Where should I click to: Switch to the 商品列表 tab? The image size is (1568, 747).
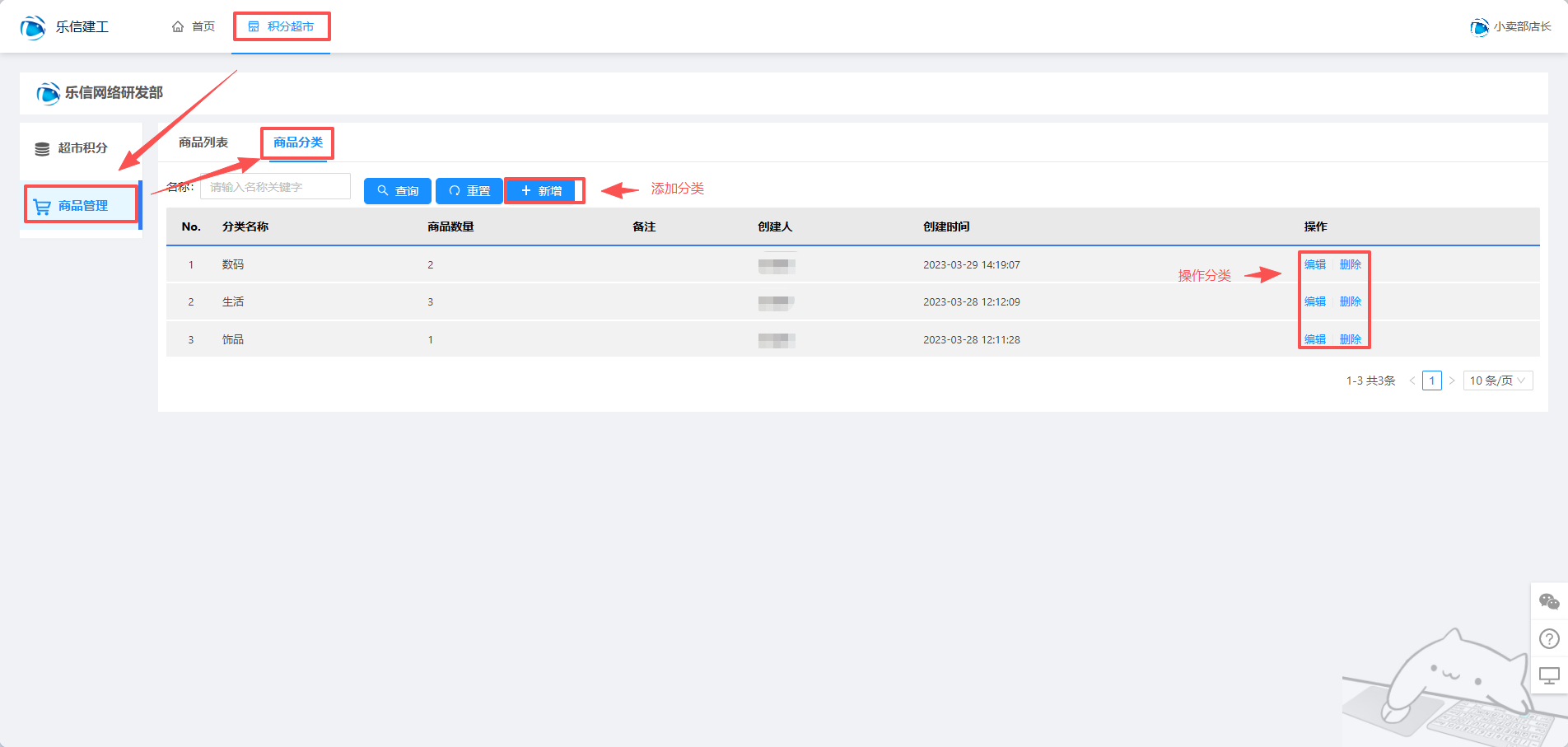point(203,142)
